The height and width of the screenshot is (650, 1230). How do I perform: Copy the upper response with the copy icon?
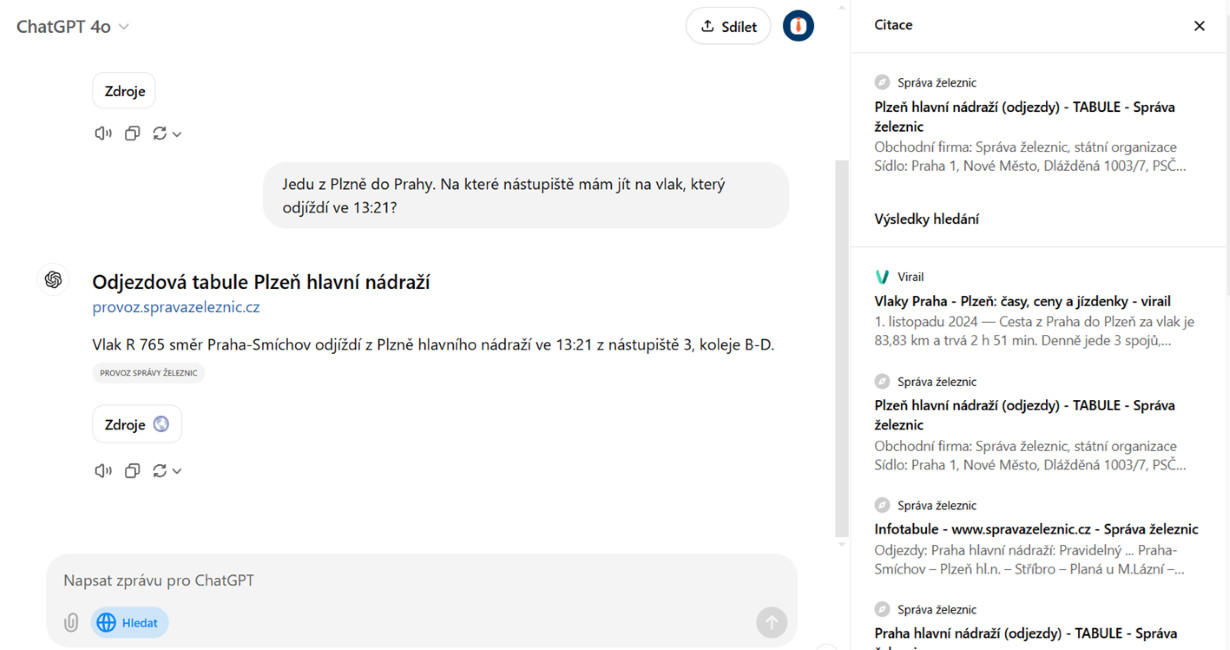click(x=132, y=133)
